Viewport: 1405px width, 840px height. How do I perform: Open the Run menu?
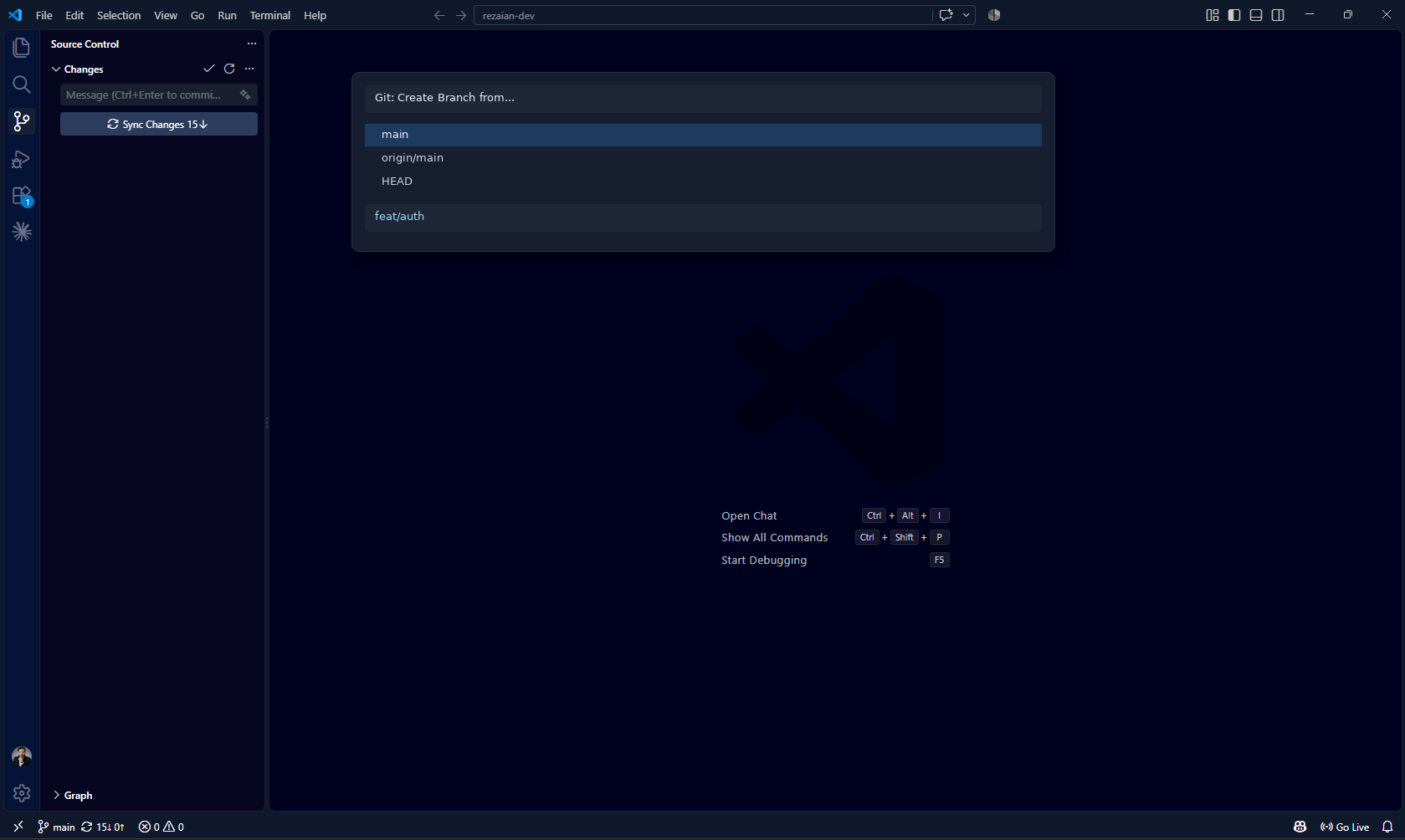[227, 15]
